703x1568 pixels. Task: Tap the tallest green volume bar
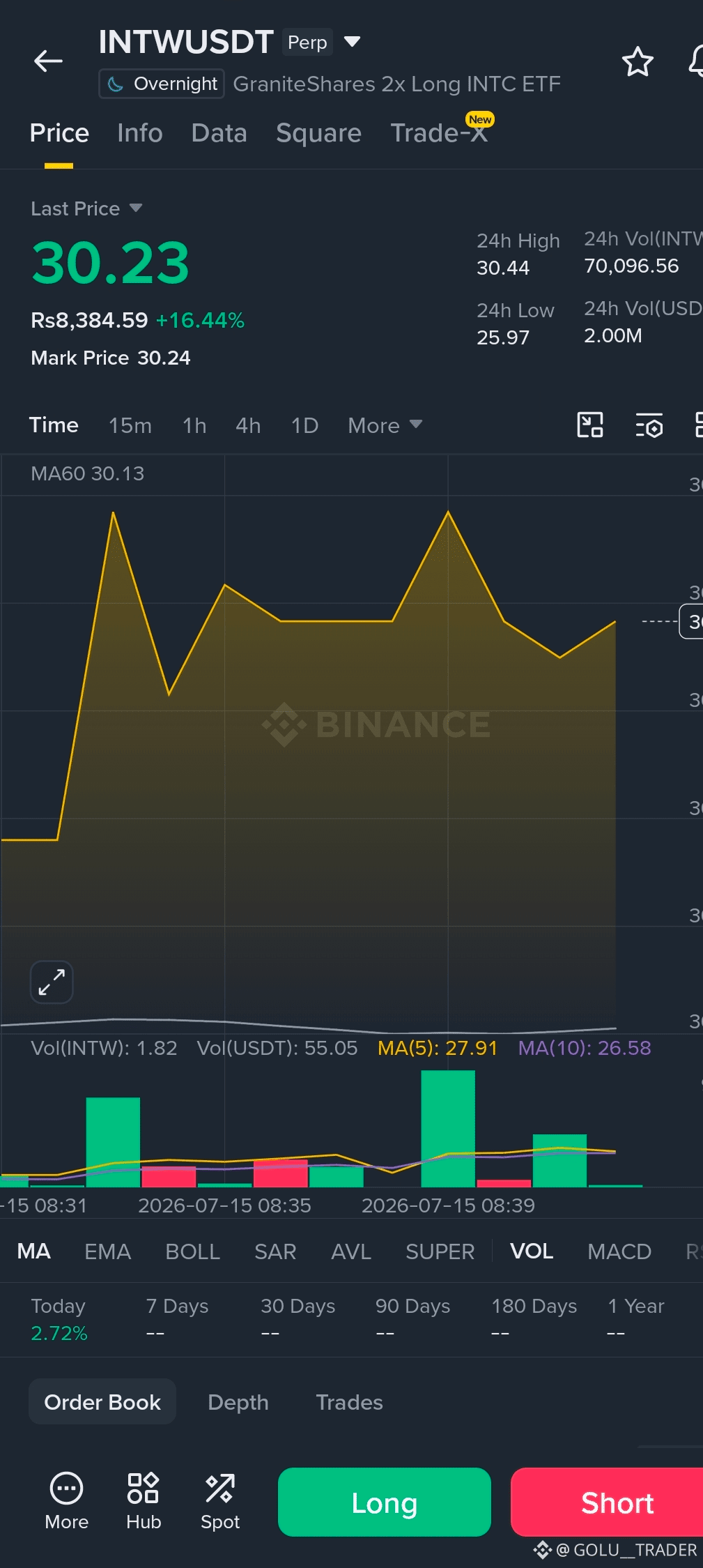pyautogui.click(x=448, y=1128)
